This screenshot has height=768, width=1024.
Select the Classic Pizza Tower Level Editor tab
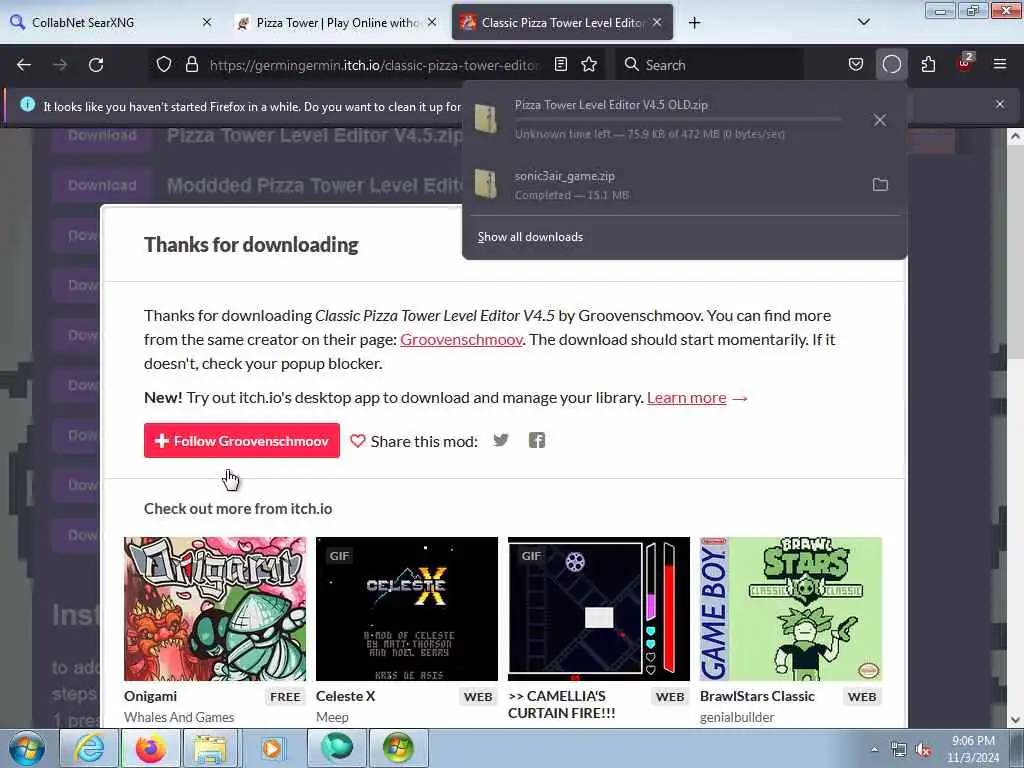tap(562, 23)
